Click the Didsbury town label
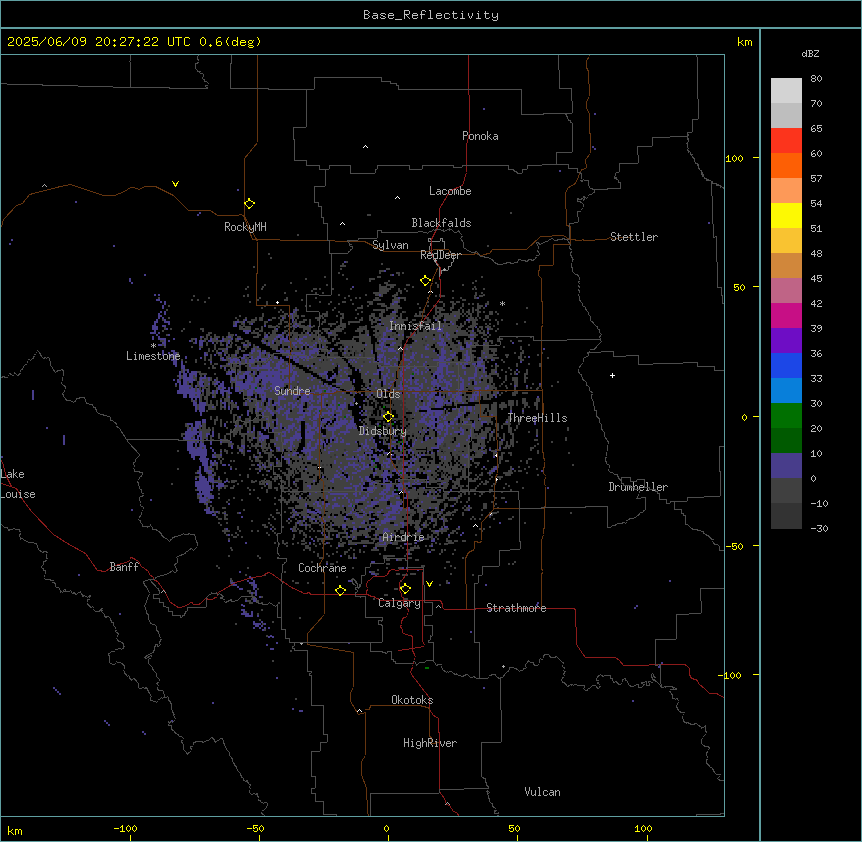The height and width of the screenshot is (842, 862). tap(383, 431)
